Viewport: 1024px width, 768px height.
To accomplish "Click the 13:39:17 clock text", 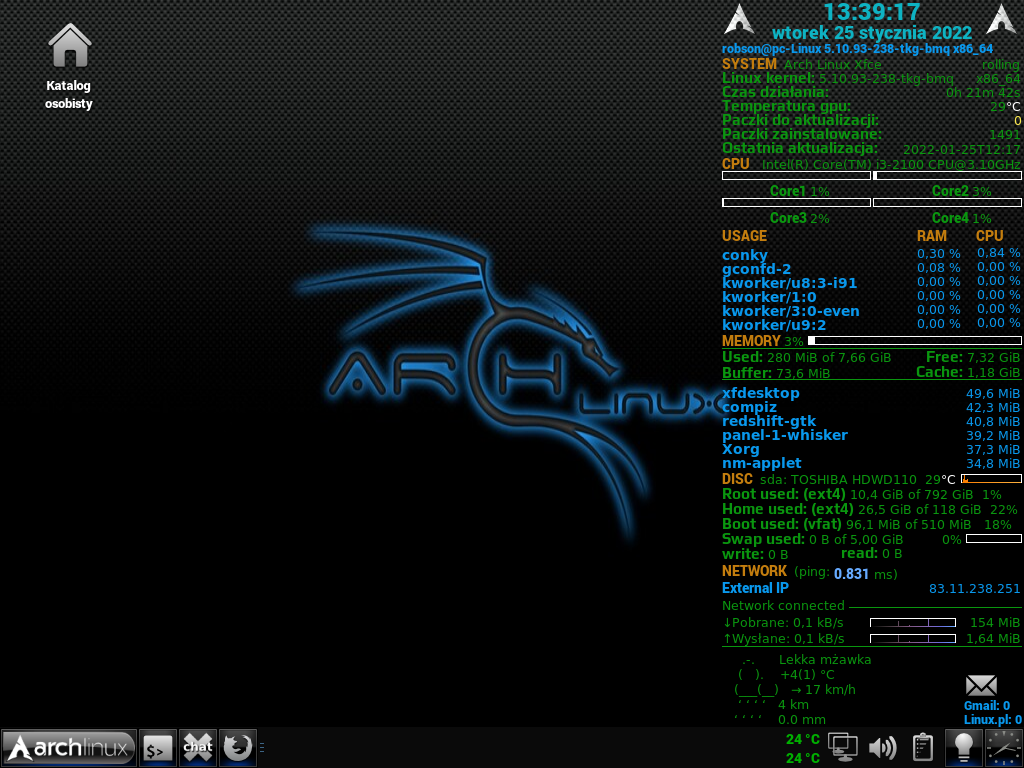I will [872, 12].
